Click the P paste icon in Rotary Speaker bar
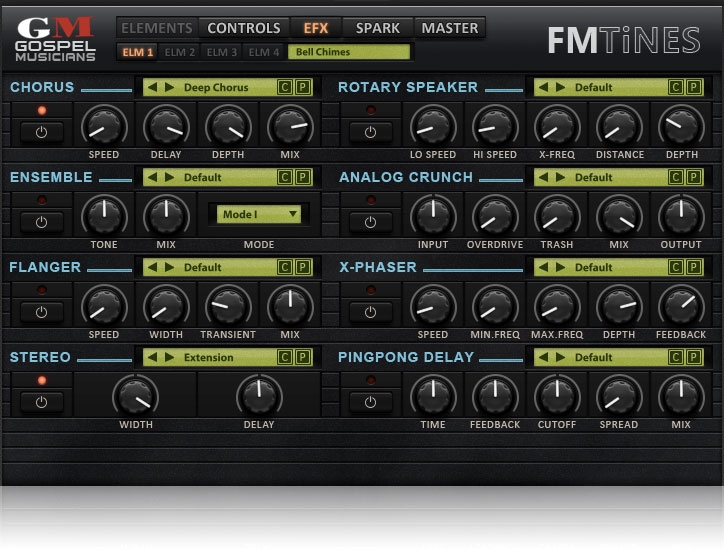This screenshot has height=550, width=724. [x=694, y=87]
